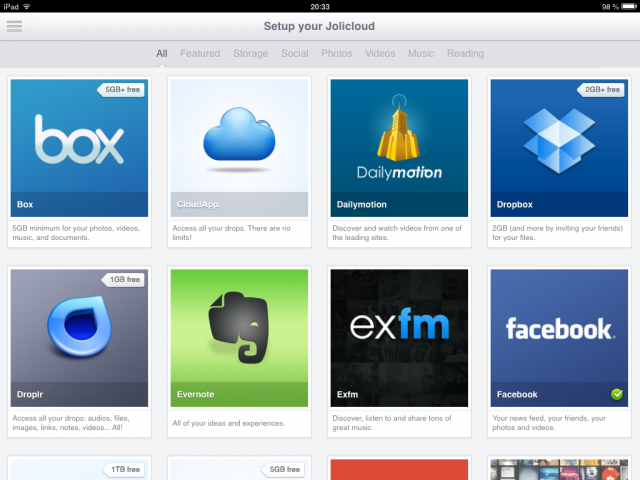Click the 5GB+ free tag on Box

[x=121, y=89]
